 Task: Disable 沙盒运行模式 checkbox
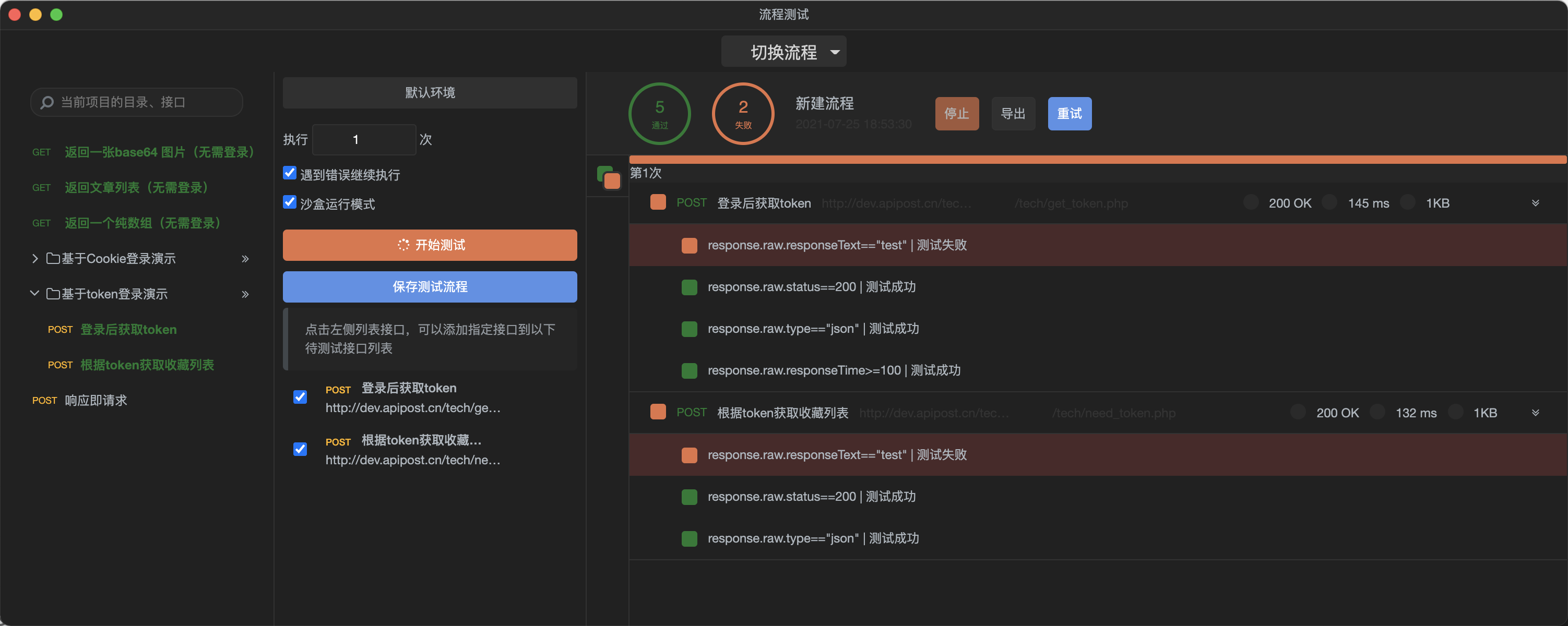coord(290,202)
